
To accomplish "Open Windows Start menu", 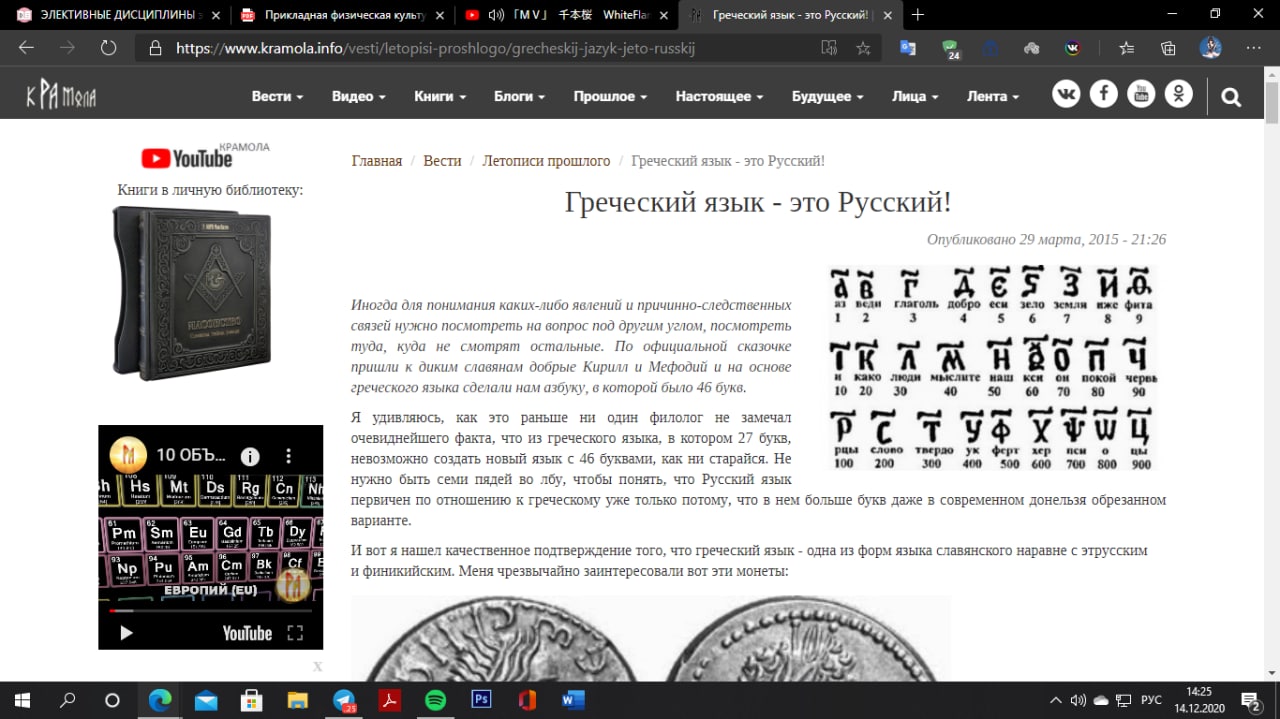I will coord(22,700).
